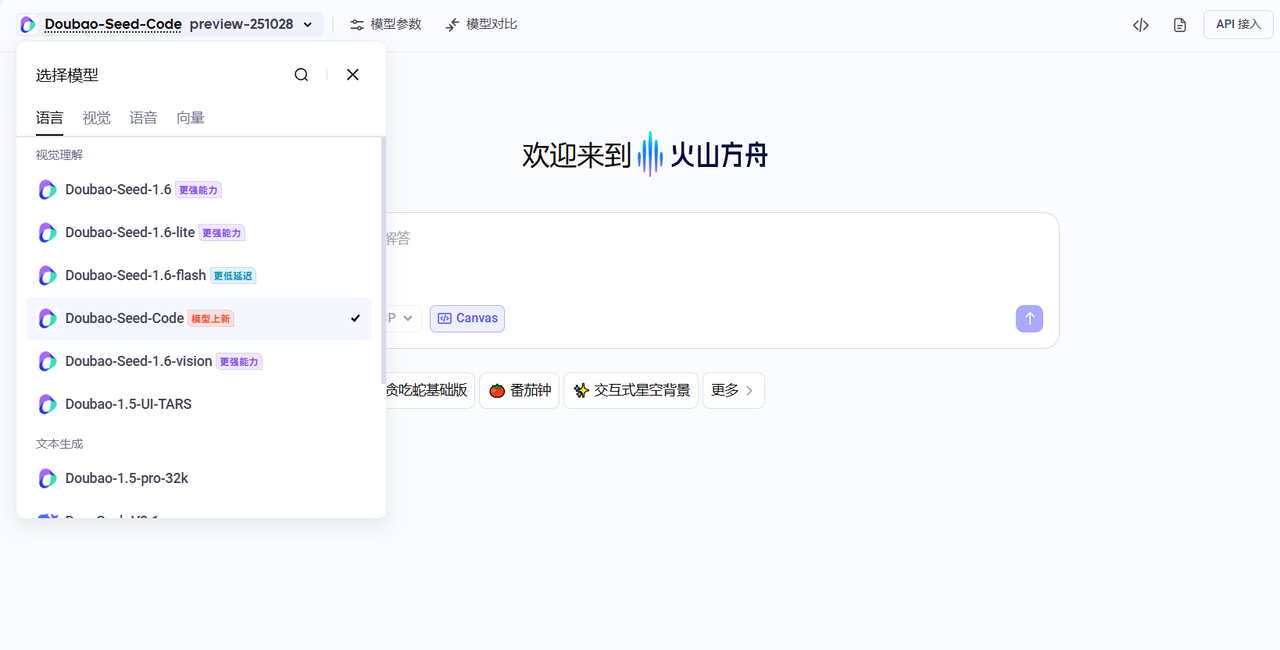Expand 更多 to see more example prompts
The width and height of the screenshot is (1280, 650).
pyautogui.click(x=733, y=390)
